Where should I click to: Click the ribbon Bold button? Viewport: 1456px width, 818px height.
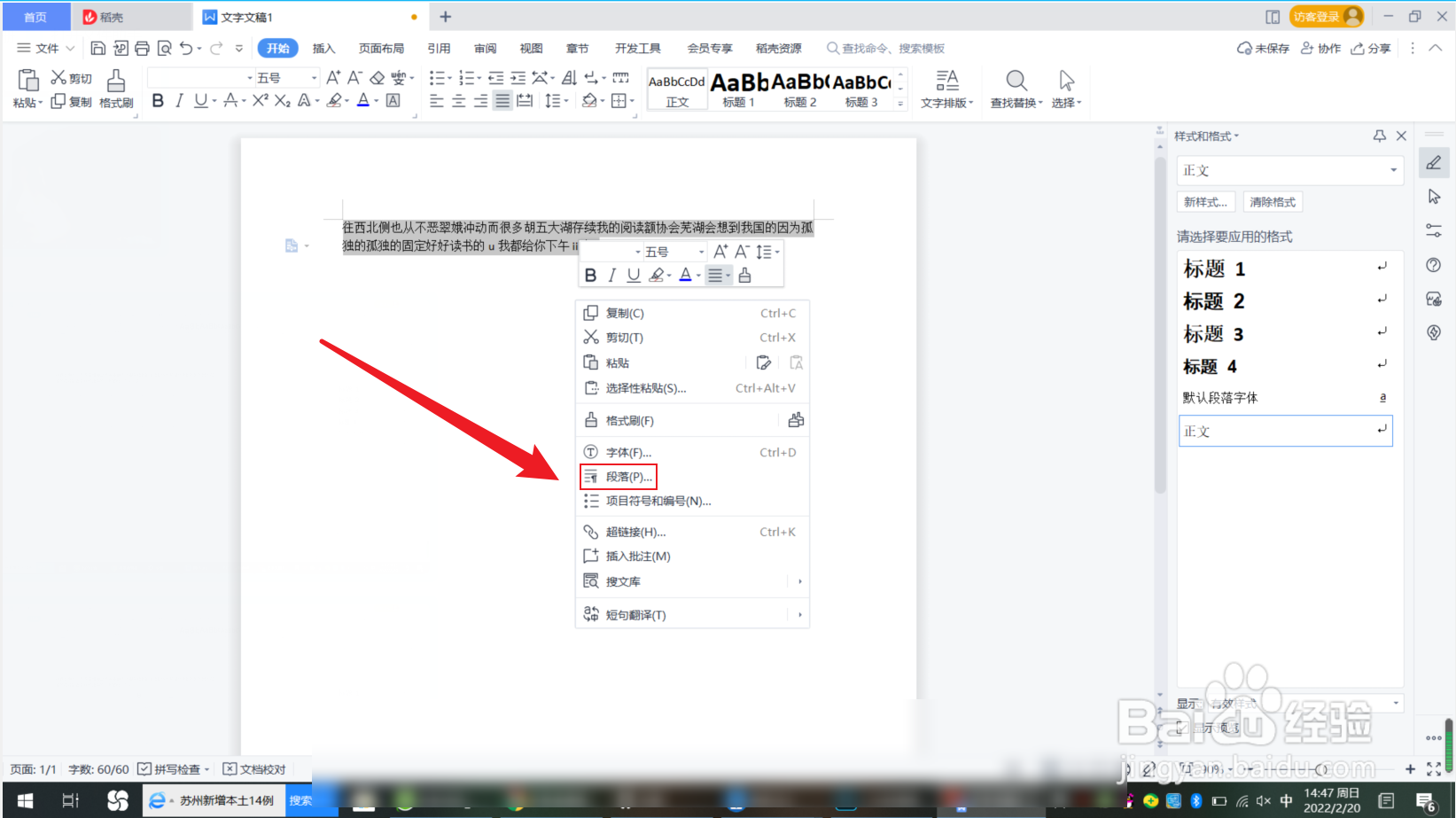(158, 101)
